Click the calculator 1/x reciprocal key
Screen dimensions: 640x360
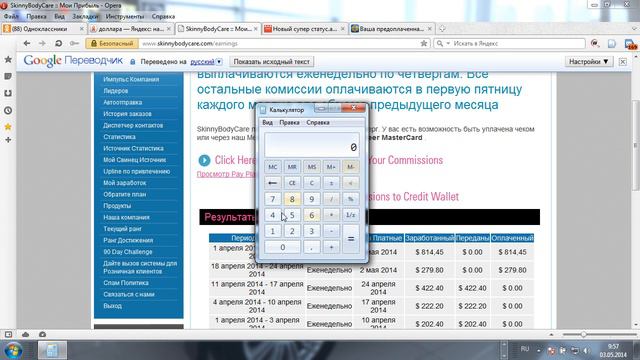(351, 215)
